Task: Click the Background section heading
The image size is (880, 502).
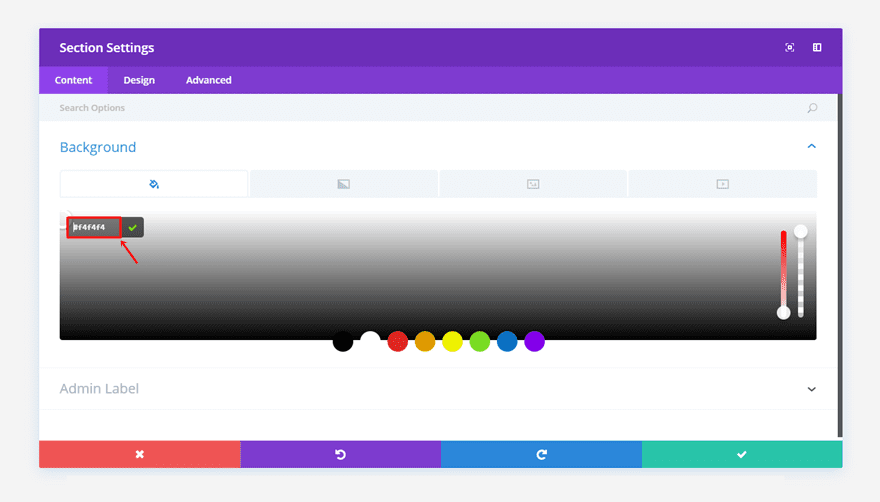Action: (x=98, y=147)
